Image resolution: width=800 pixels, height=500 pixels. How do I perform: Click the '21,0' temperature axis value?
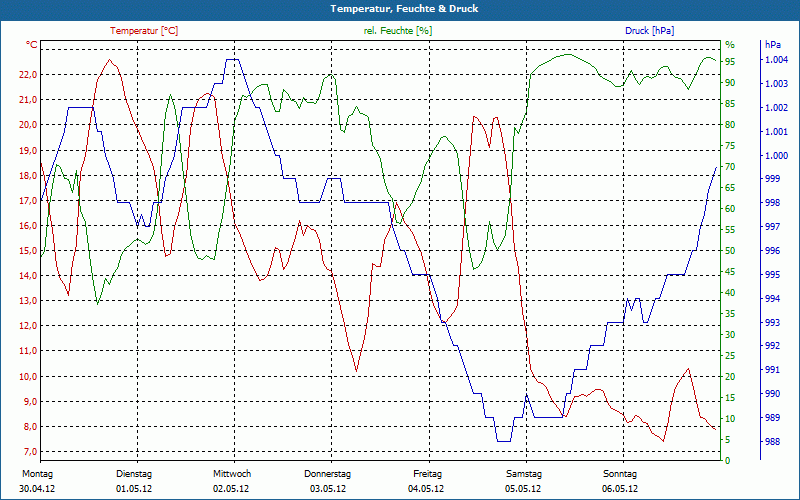pos(29,99)
